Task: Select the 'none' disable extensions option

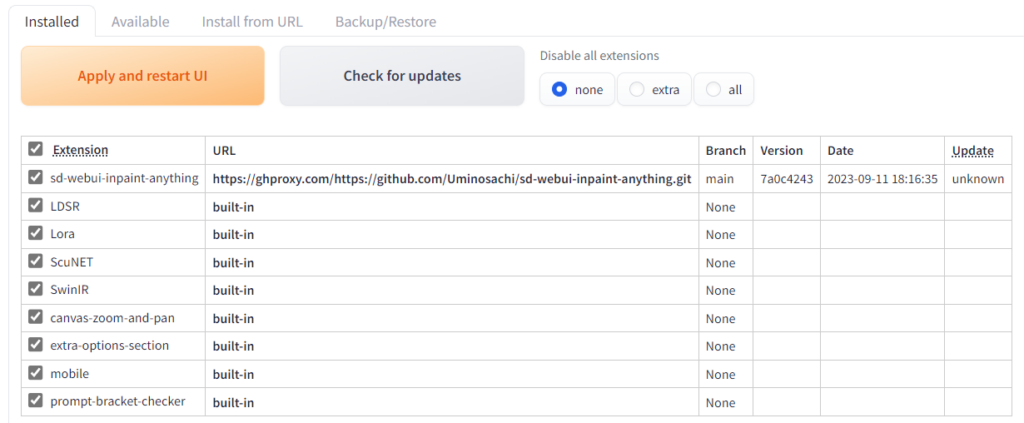Action: click(x=560, y=89)
